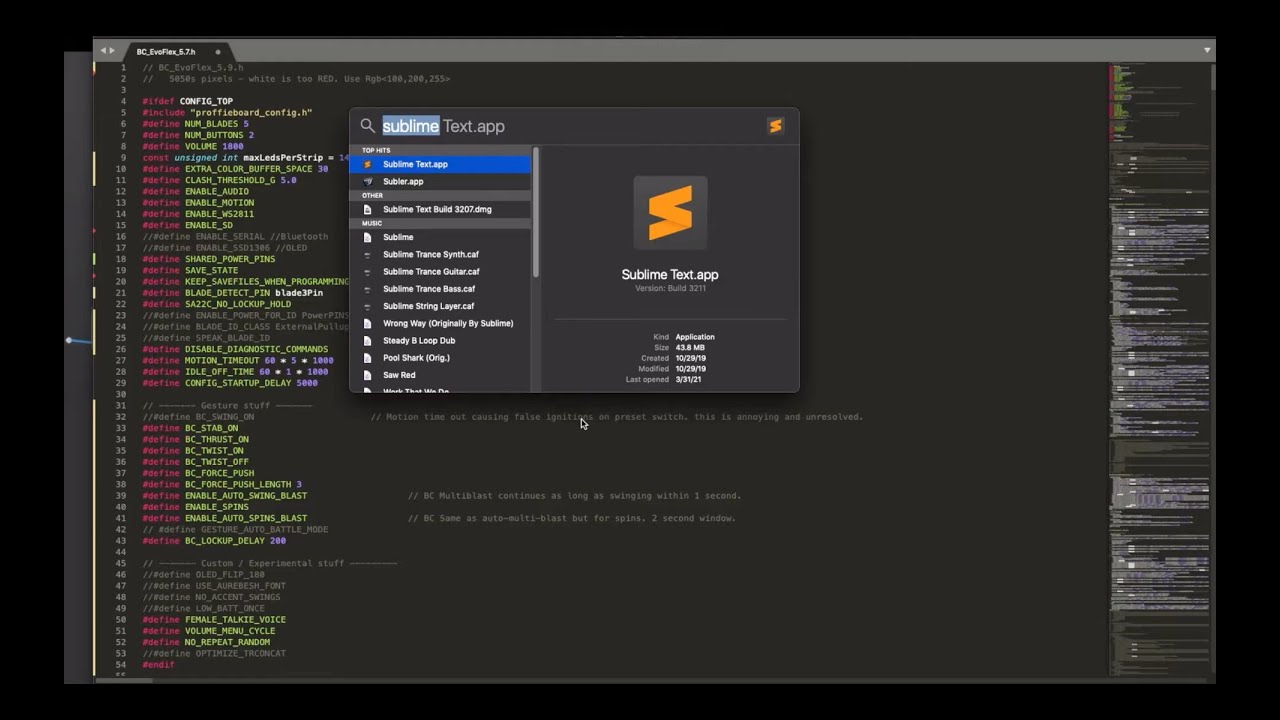The width and height of the screenshot is (1280, 720).
Task: Click the Sublime Text icon in Spotlight search bar
Action: point(775,125)
